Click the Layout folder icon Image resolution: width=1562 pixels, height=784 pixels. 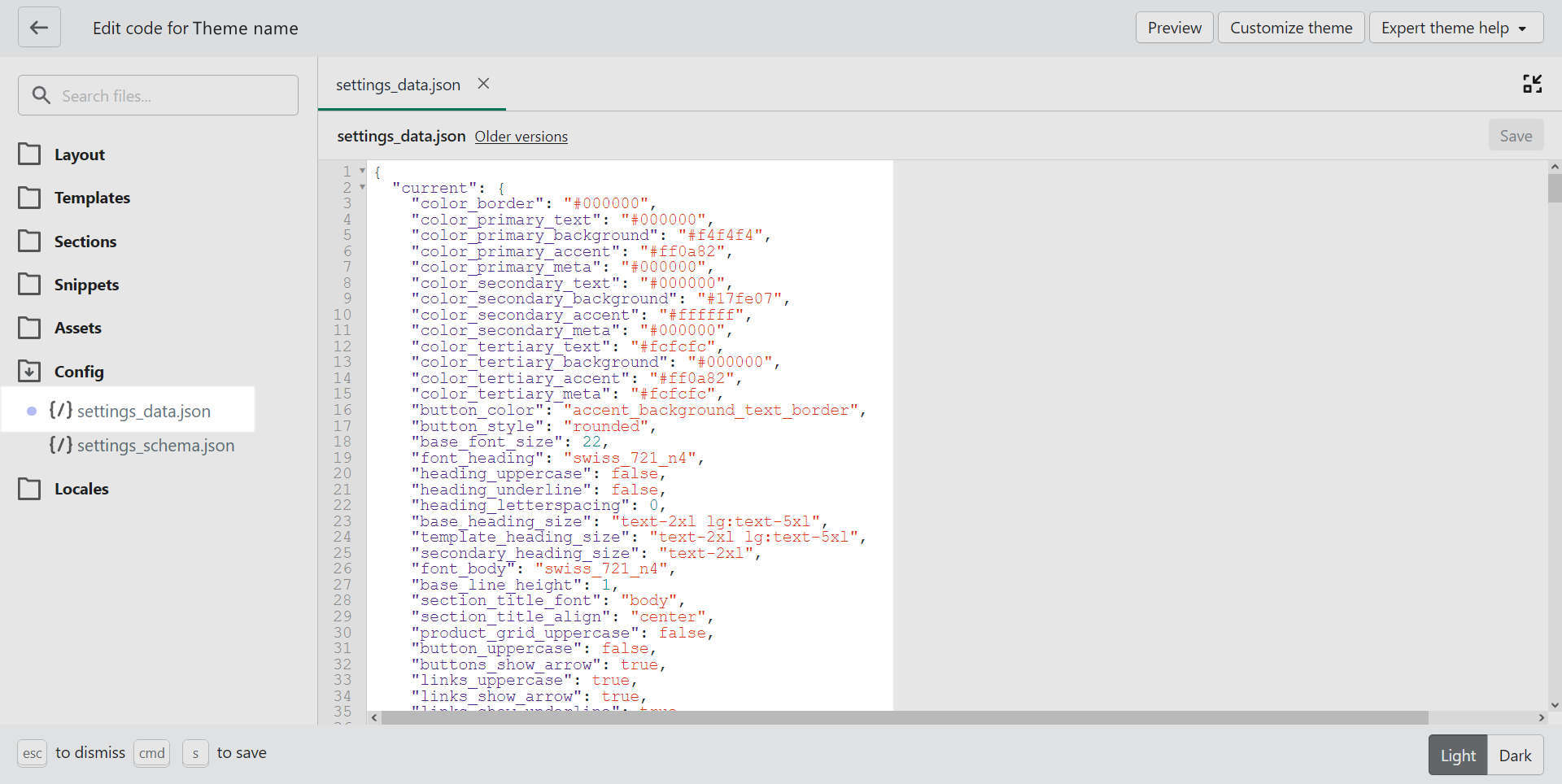point(29,155)
